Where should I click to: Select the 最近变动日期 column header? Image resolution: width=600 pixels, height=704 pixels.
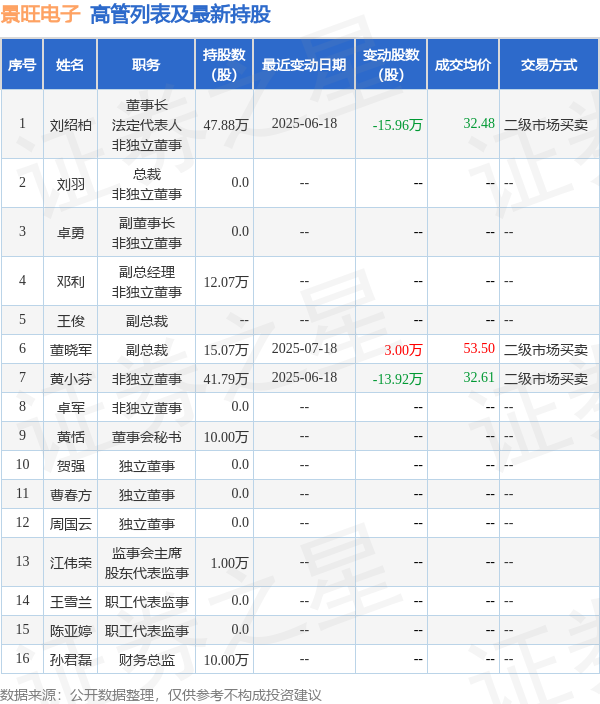point(304,65)
